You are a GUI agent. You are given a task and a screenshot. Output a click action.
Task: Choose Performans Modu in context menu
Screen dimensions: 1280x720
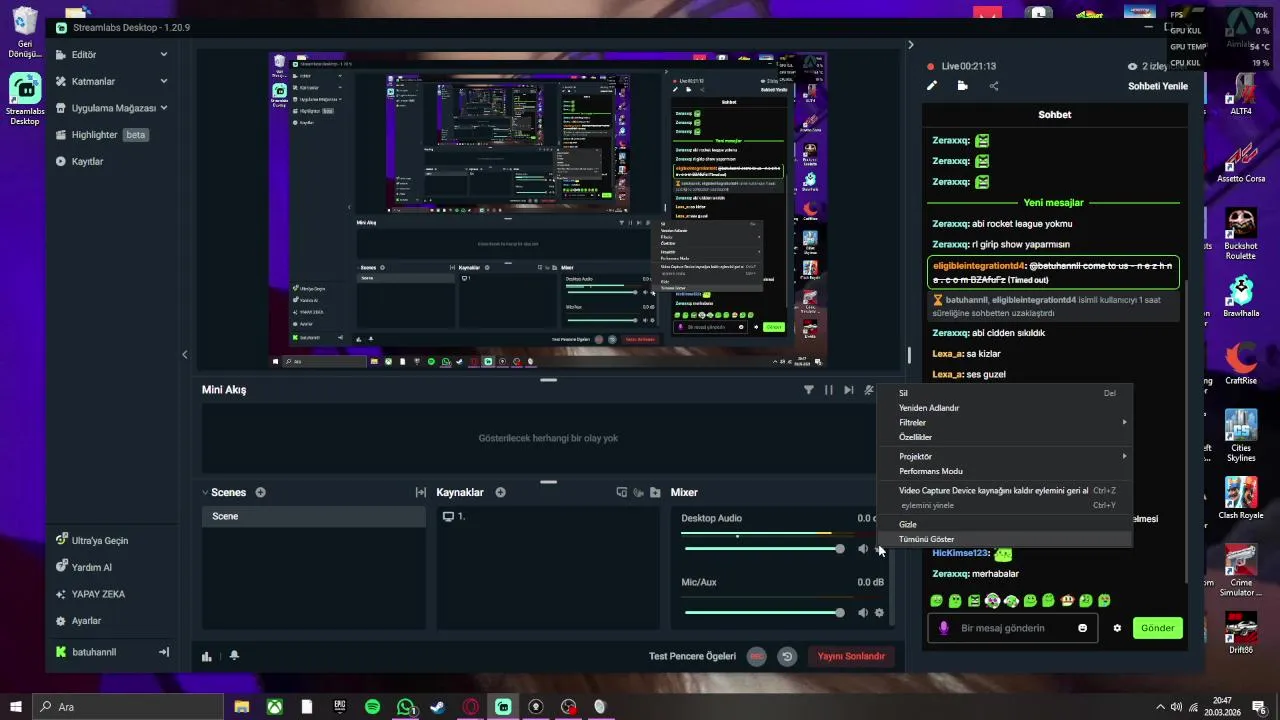(x=1005, y=471)
